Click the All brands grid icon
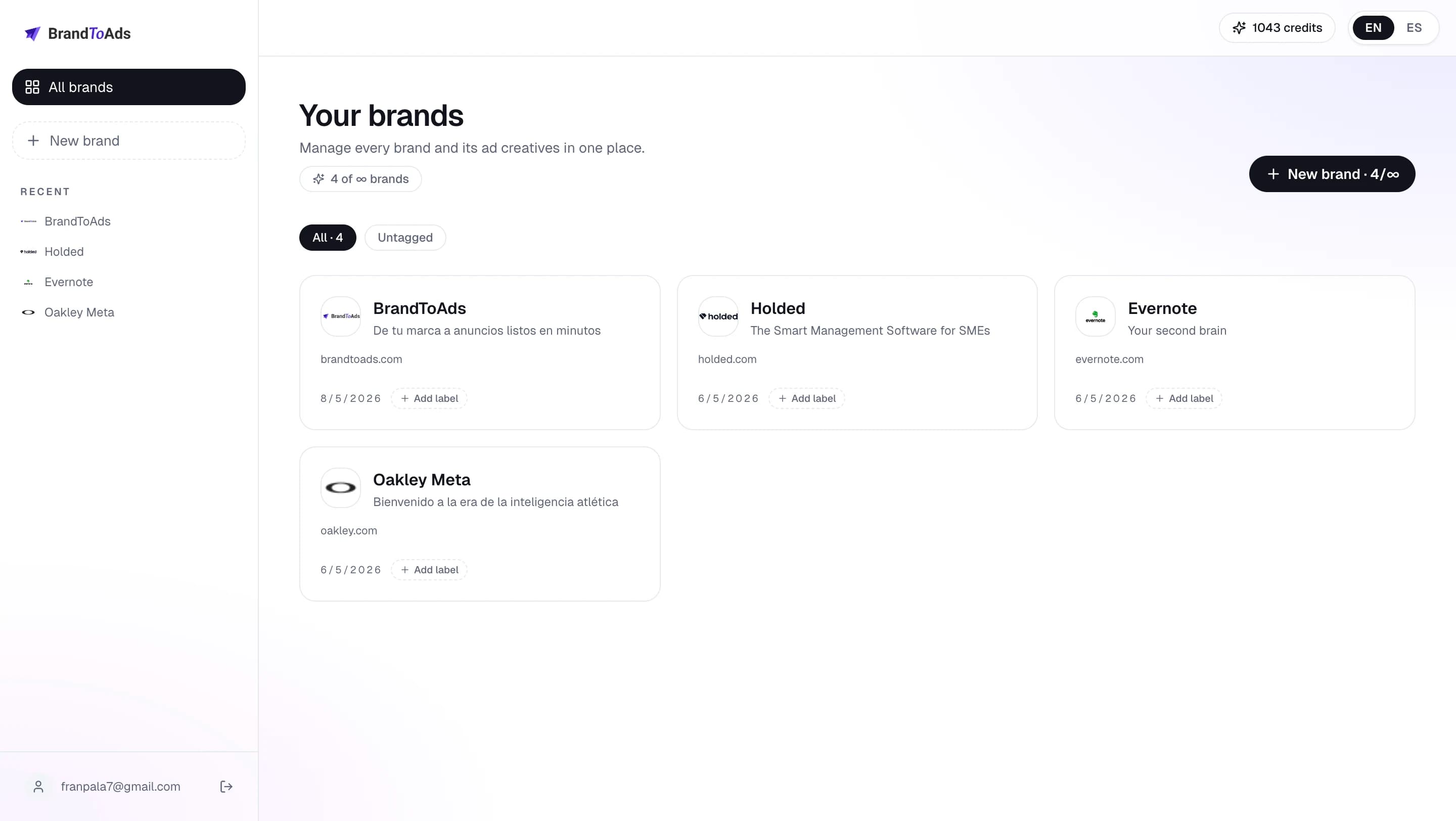1456x821 pixels. click(x=32, y=87)
